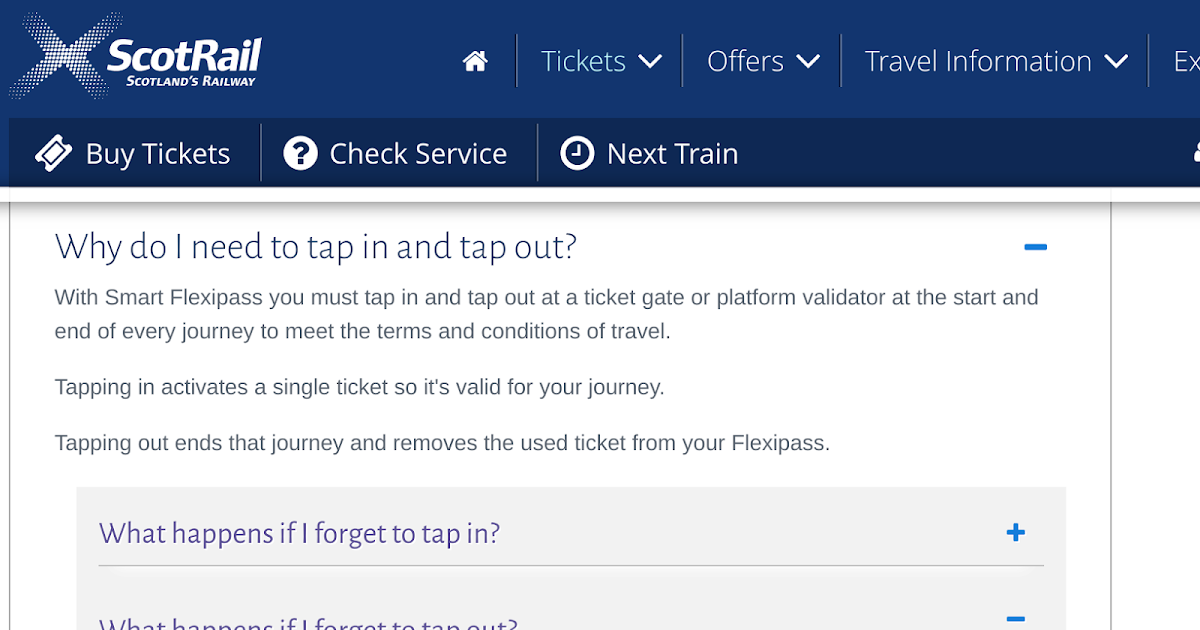Expand the Travel Information dropdown
This screenshot has height=630, width=1200.
1116,61
